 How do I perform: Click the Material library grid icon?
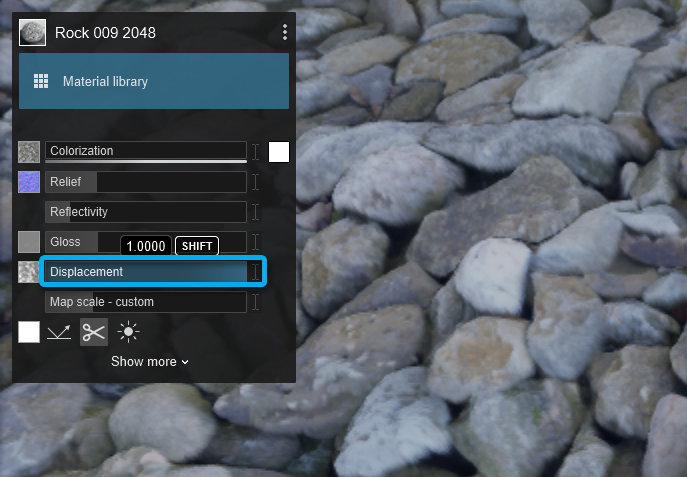click(x=41, y=81)
